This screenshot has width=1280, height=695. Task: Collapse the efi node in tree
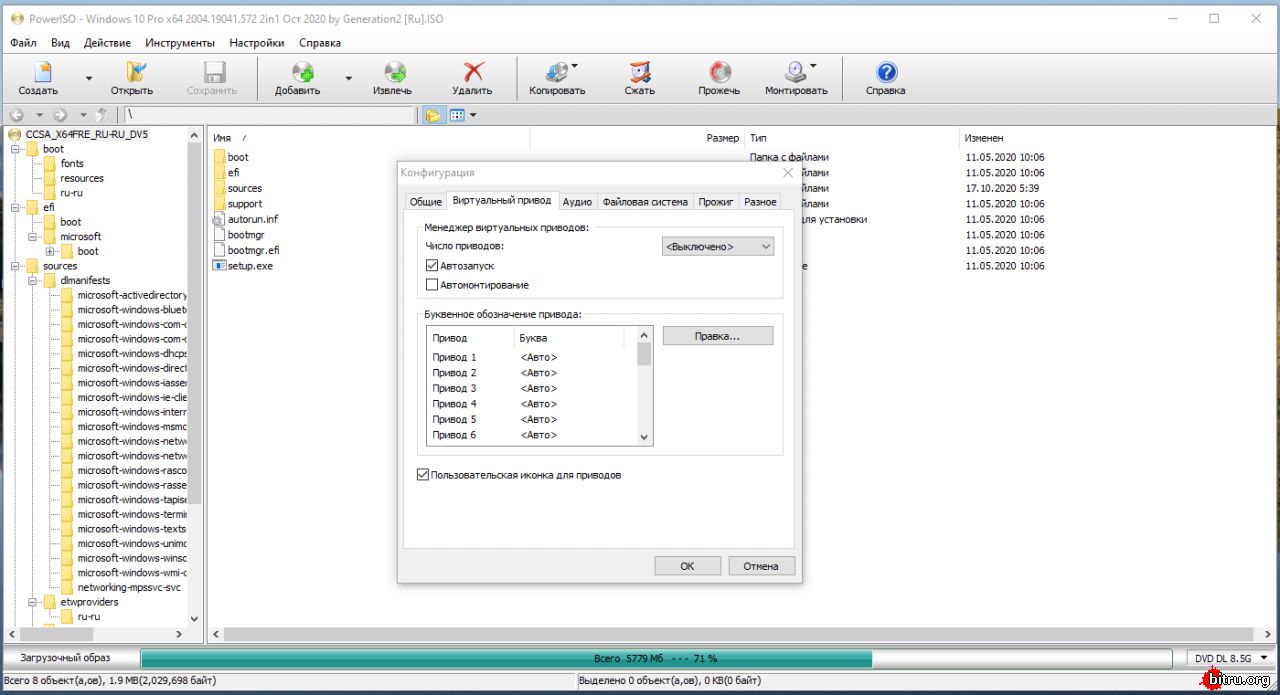pos(15,207)
